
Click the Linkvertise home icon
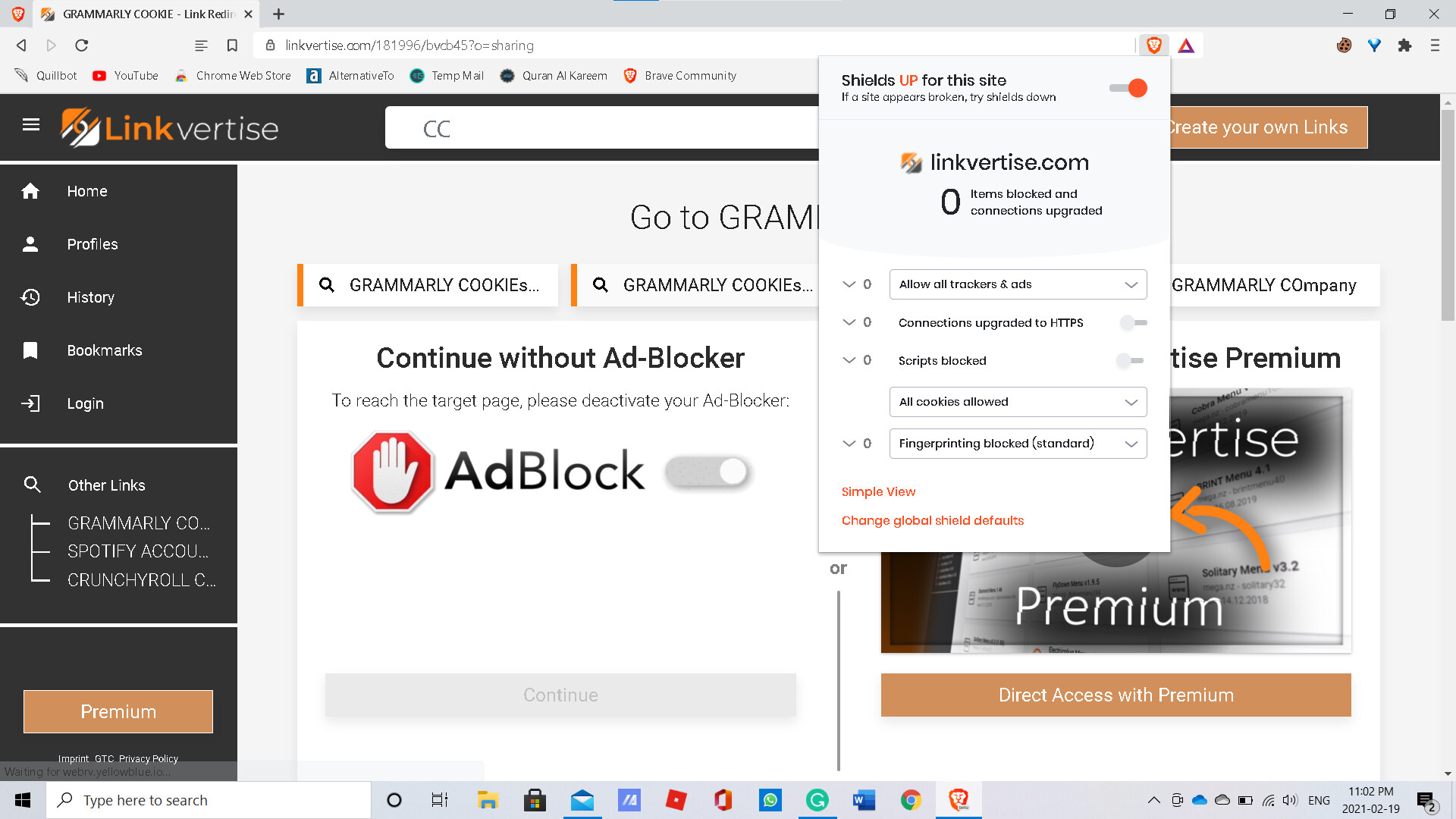(x=30, y=190)
